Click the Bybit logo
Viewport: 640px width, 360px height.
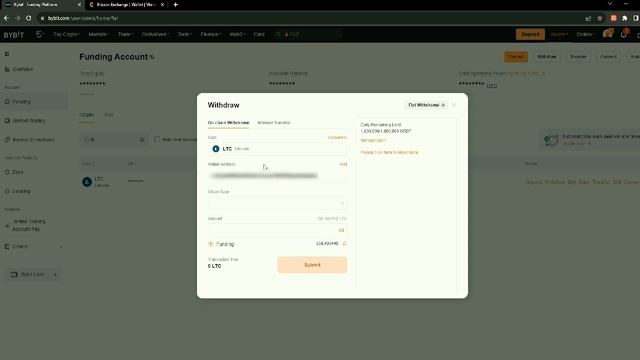(x=14, y=35)
